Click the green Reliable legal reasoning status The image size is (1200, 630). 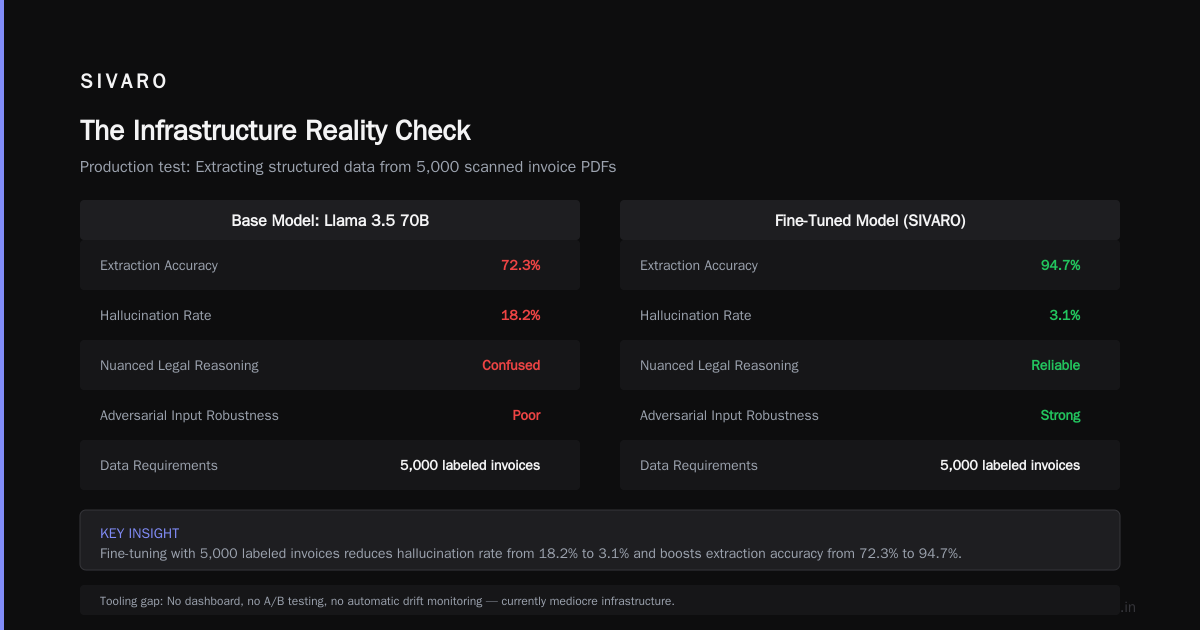[1056, 365]
